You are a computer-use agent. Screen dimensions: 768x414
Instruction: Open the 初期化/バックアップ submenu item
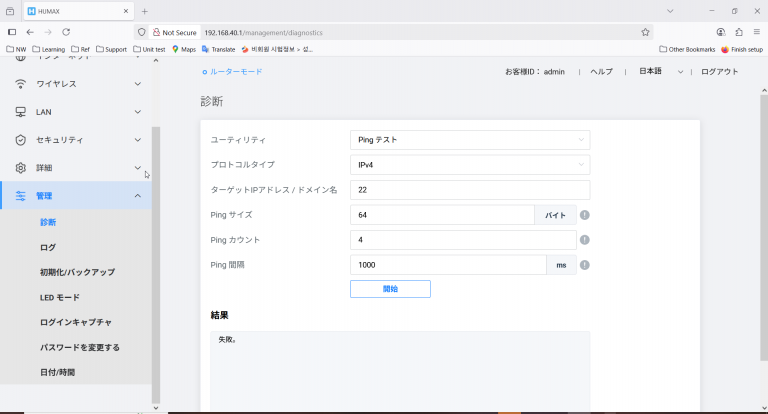(77, 272)
